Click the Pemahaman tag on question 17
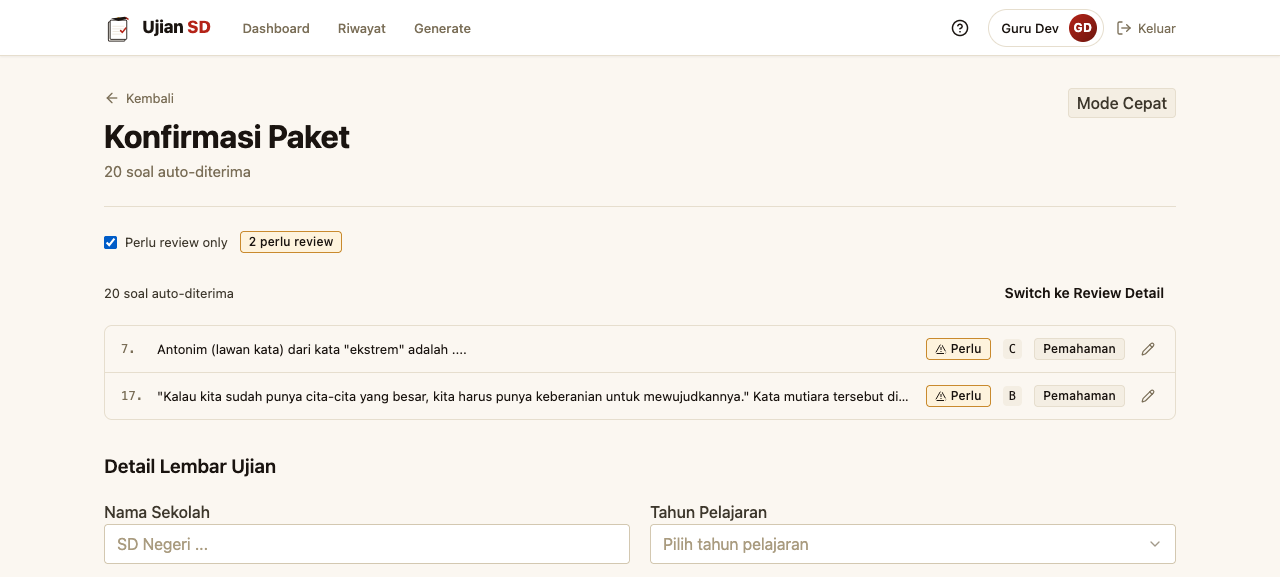1280x577 pixels. pyautogui.click(x=1079, y=396)
